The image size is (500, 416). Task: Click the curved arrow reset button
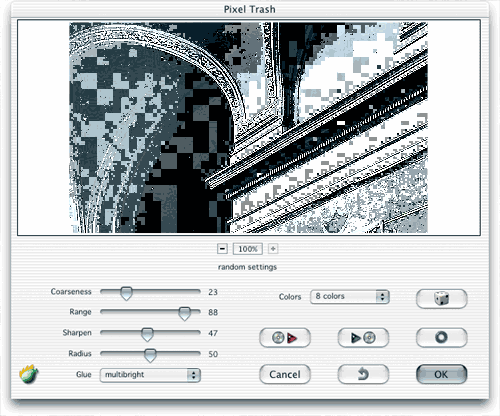click(363, 374)
